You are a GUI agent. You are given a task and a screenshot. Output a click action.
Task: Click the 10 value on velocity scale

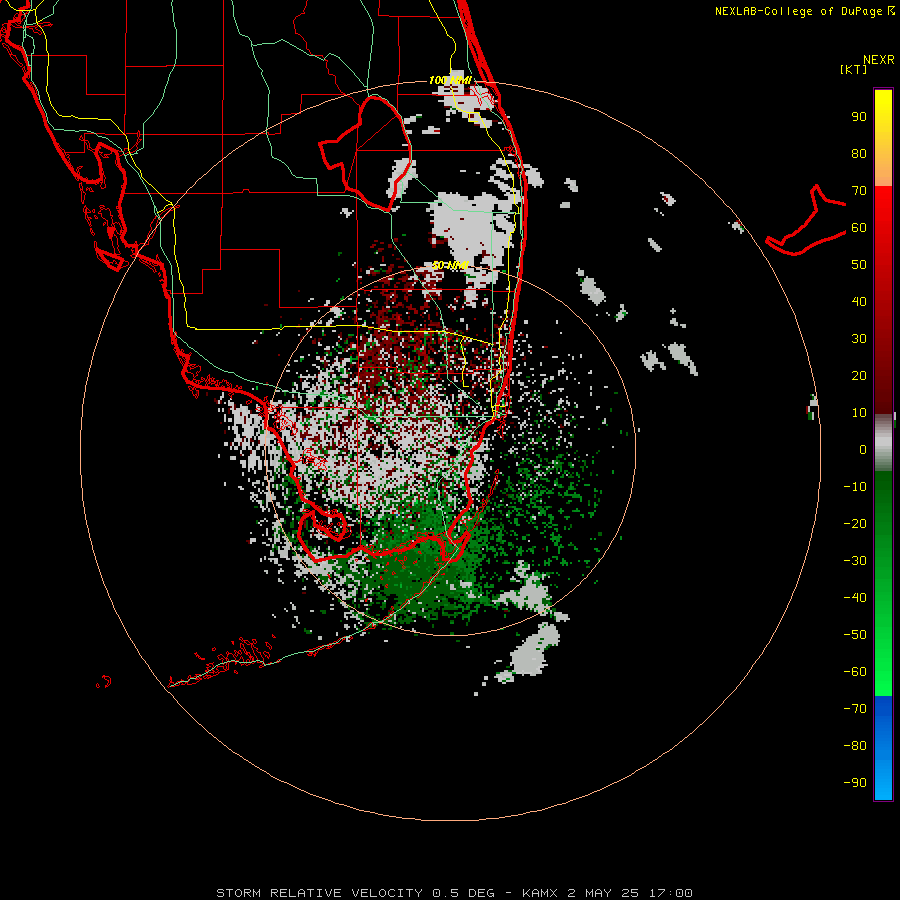point(859,413)
